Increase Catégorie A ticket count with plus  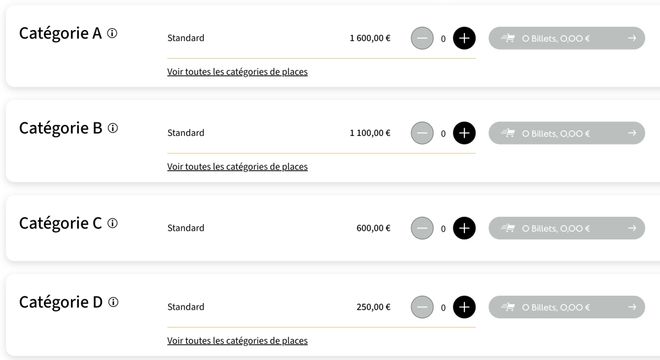pos(464,38)
